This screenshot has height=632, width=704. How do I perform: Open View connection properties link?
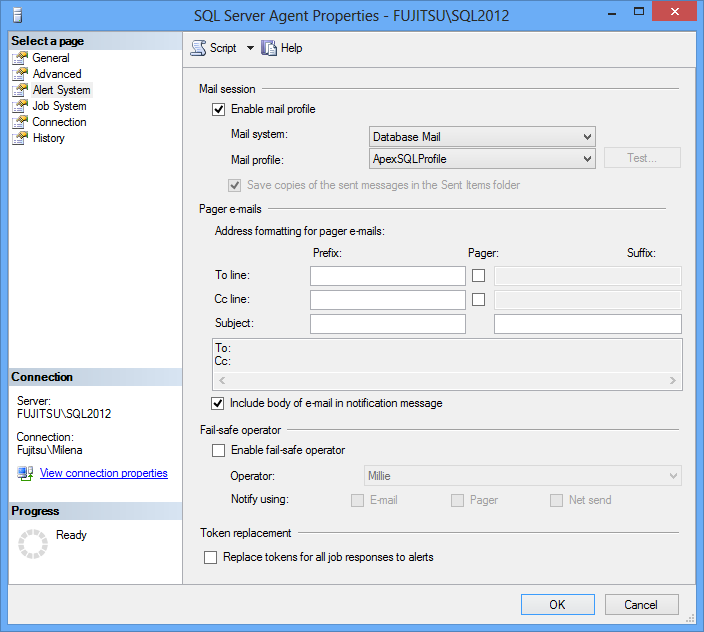click(104, 473)
